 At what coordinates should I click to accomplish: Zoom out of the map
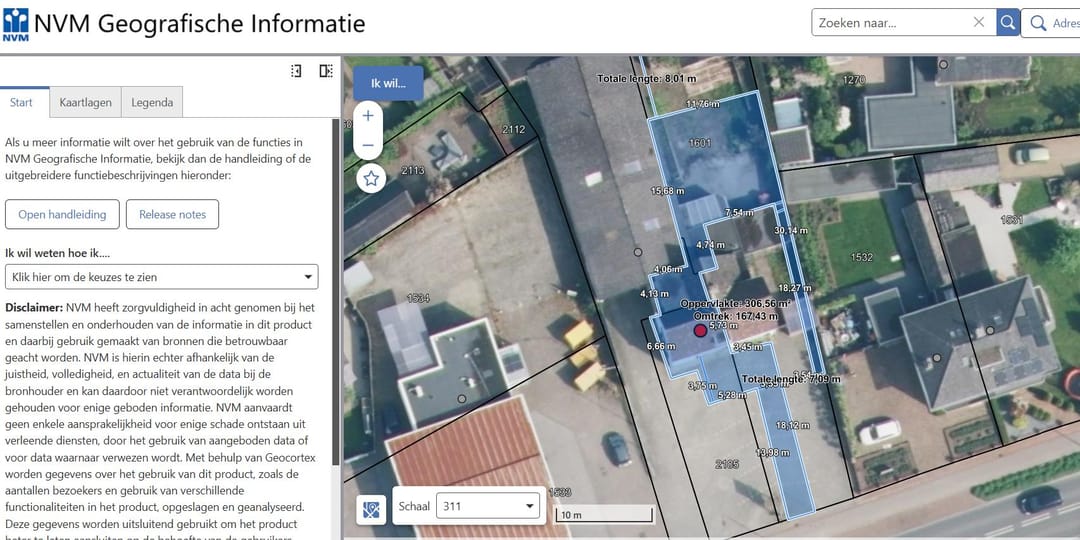[369, 146]
